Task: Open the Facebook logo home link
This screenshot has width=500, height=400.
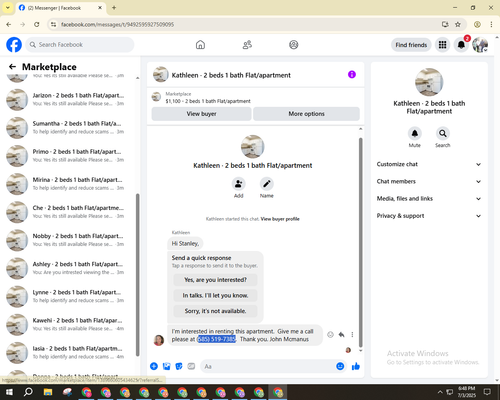Action: pyautogui.click(x=14, y=45)
